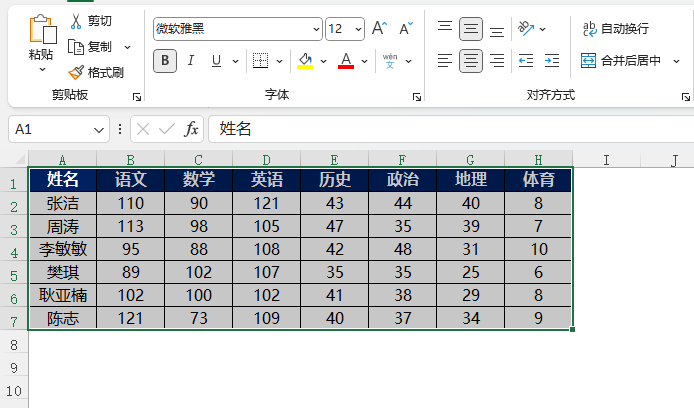The height and width of the screenshot is (408, 694).
Task: Toggle Underline formatting
Action: coord(216,61)
